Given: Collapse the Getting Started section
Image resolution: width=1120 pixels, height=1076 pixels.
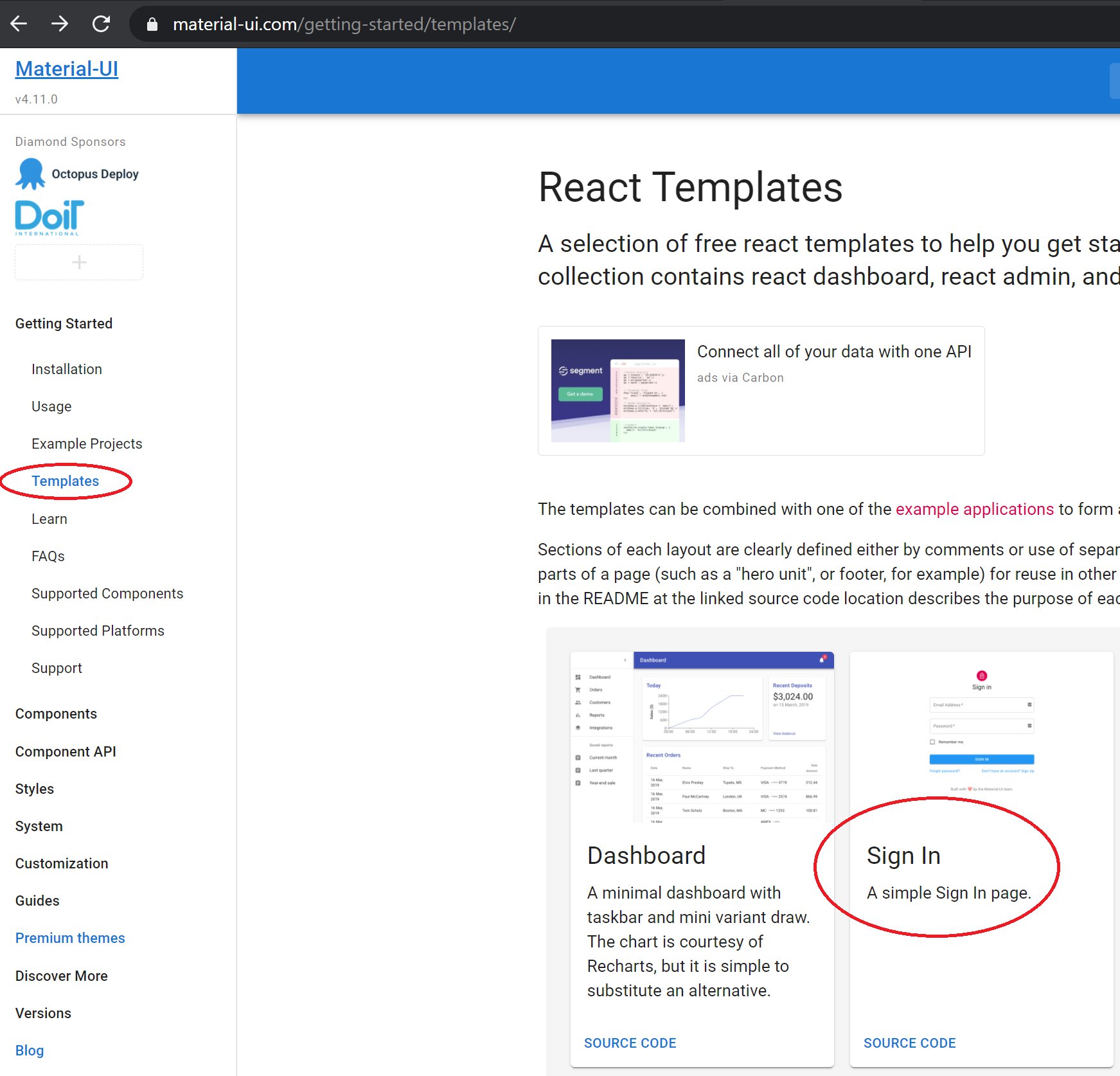Looking at the screenshot, I should pyautogui.click(x=64, y=323).
